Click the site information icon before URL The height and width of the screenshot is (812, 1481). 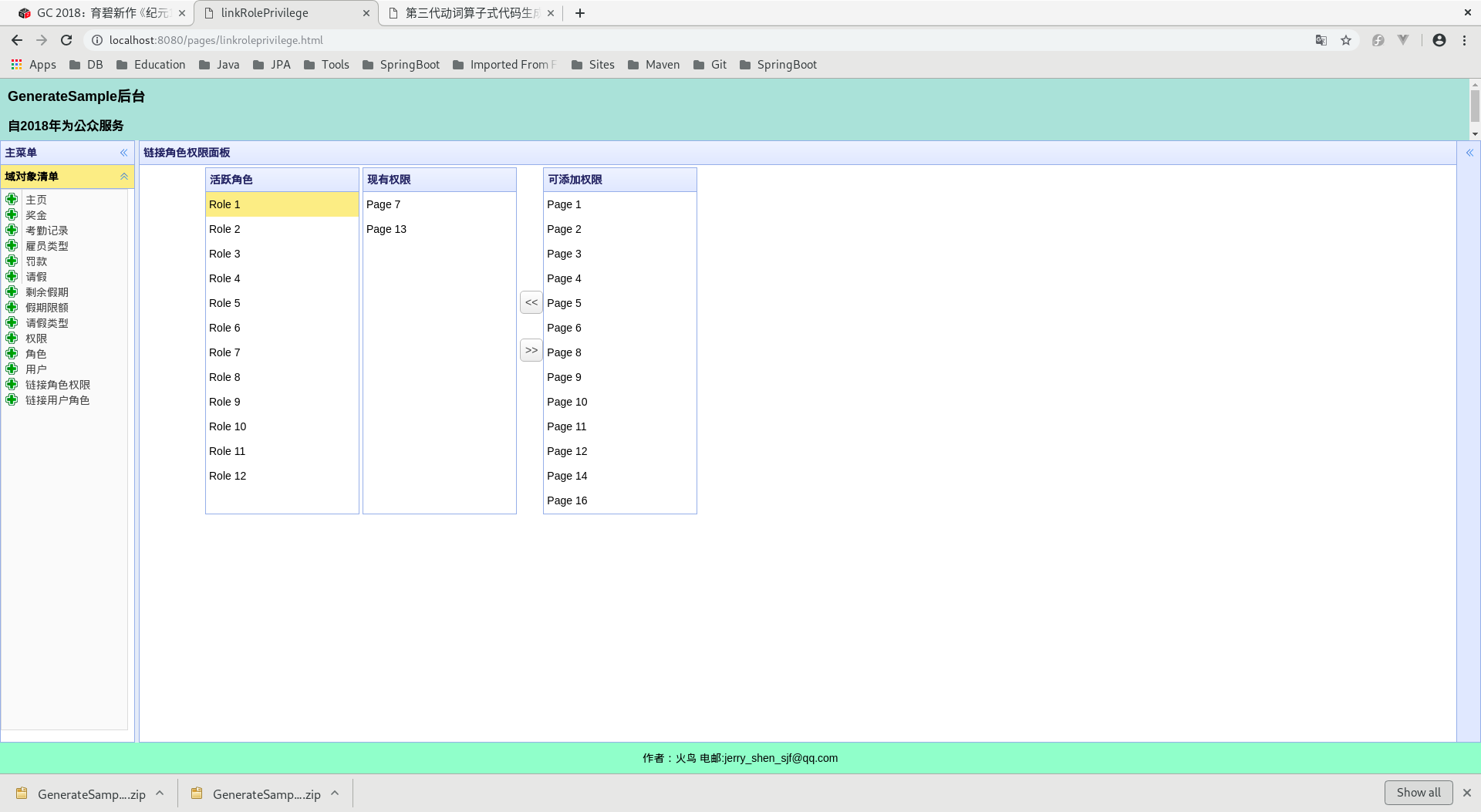point(97,40)
